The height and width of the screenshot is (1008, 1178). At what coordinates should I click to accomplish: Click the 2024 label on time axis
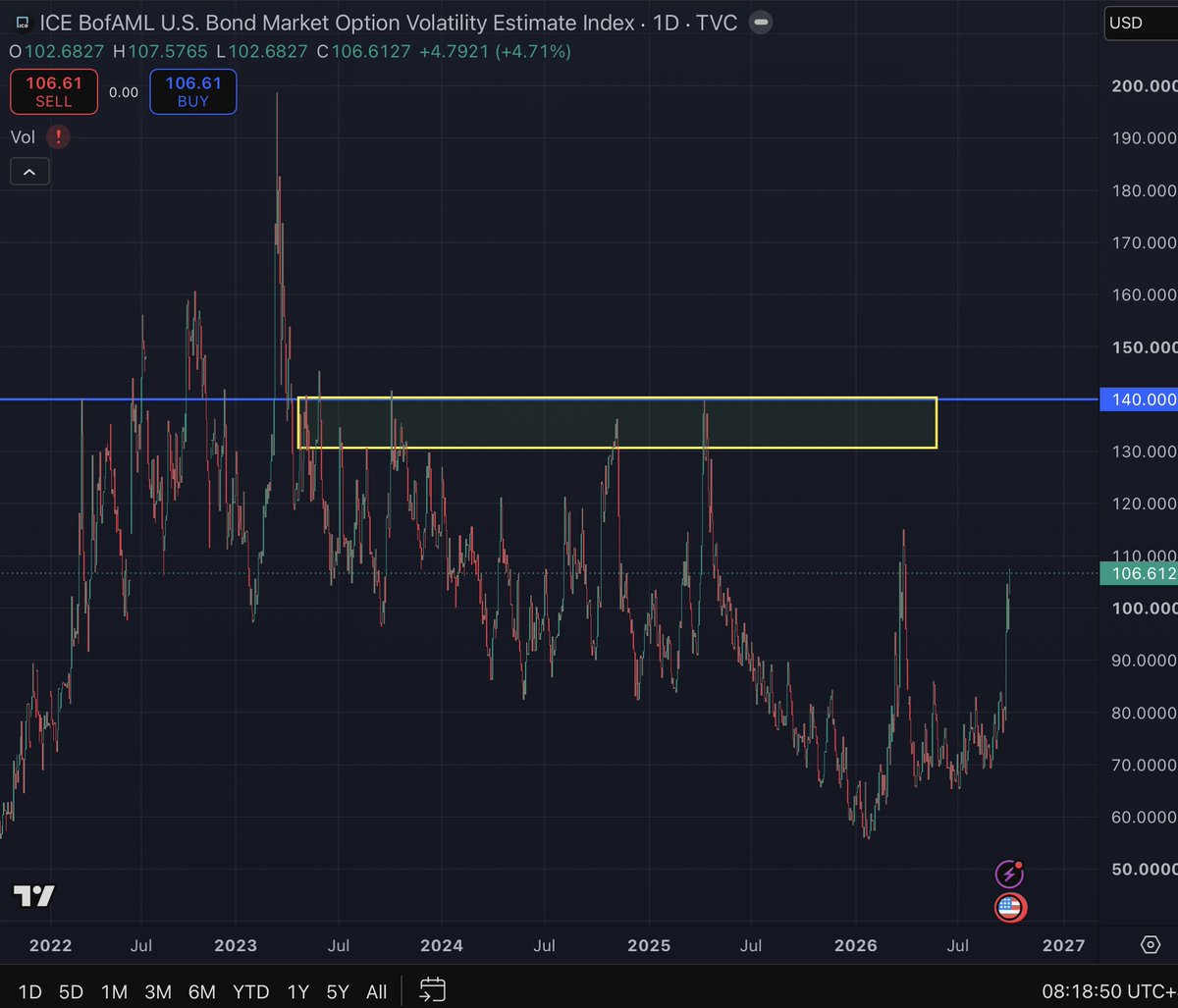(x=442, y=946)
